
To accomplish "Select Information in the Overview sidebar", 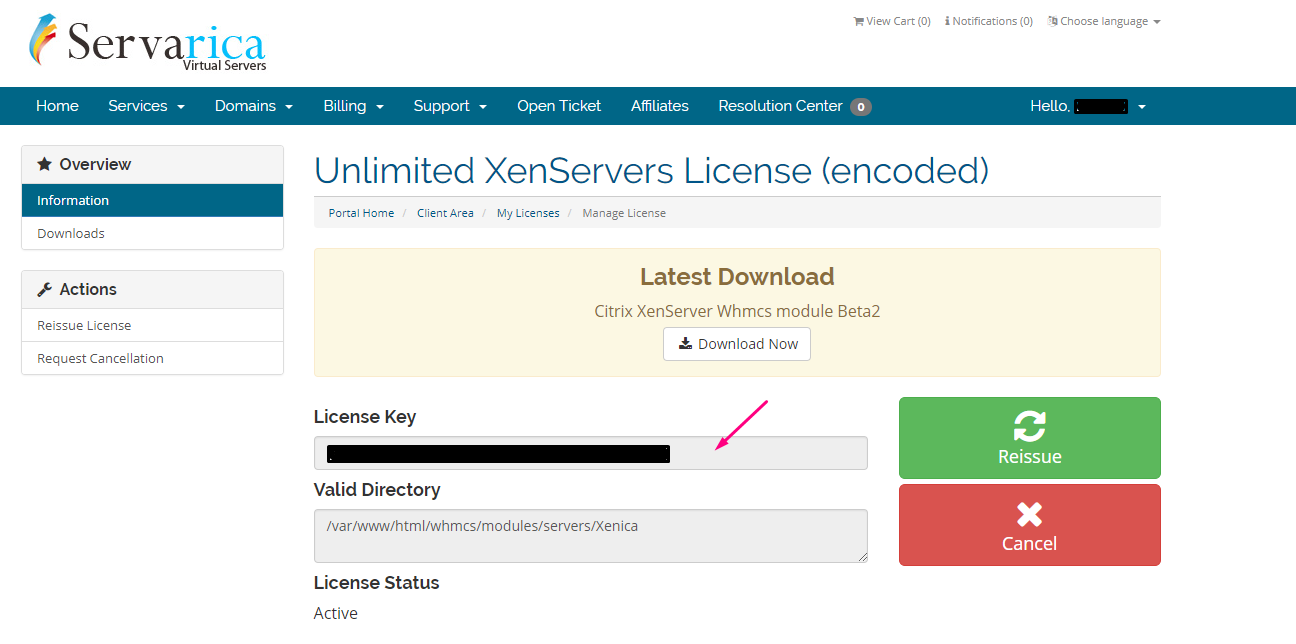I will click(152, 200).
